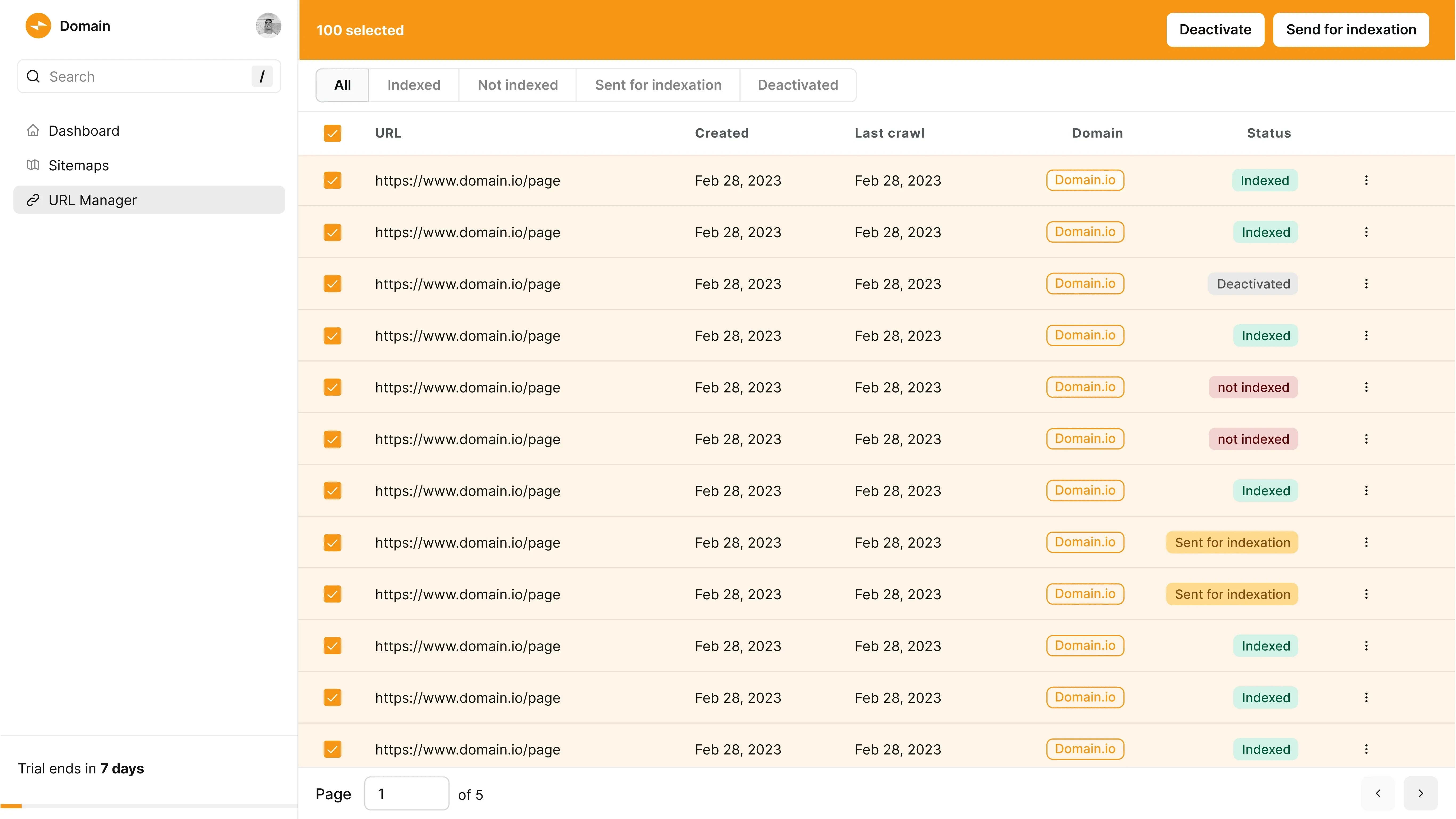The height and width of the screenshot is (819, 1456).
Task: Click the Dashboard home icon
Action: click(33, 131)
